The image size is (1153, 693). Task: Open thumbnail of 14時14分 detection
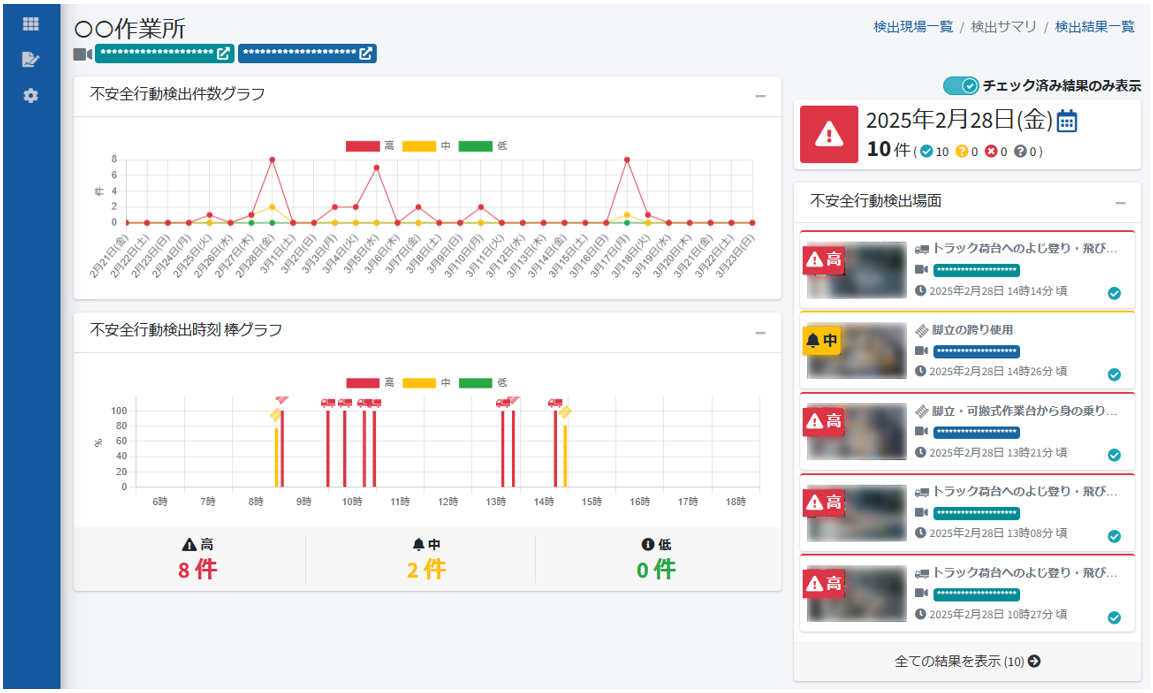[856, 270]
